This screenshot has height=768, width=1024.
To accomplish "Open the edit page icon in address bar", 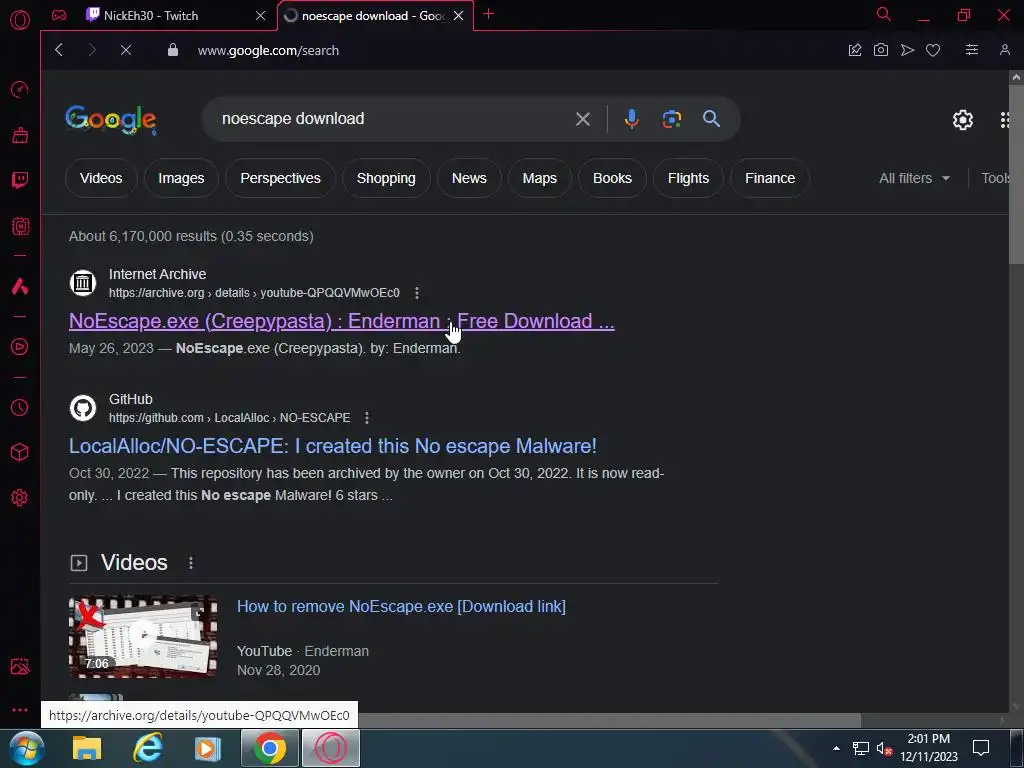I will tap(855, 50).
